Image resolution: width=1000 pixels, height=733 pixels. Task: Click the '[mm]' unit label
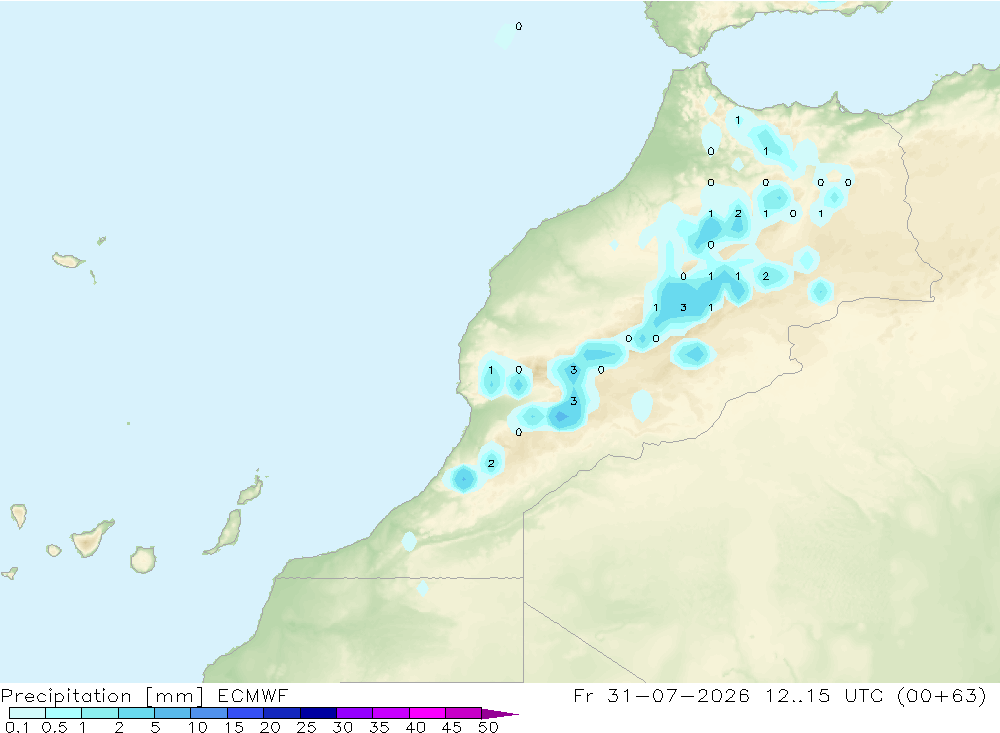pyautogui.click(x=175, y=696)
